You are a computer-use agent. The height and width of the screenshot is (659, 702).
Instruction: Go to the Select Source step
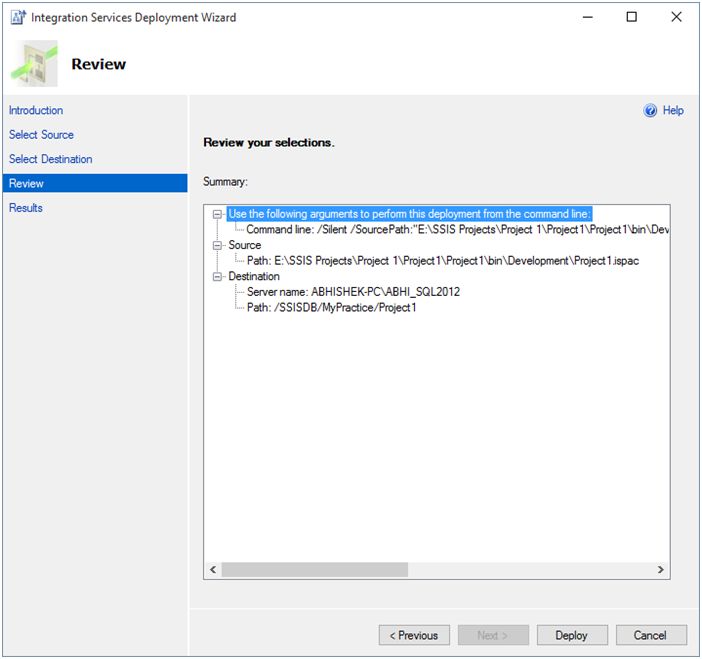[41, 135]
